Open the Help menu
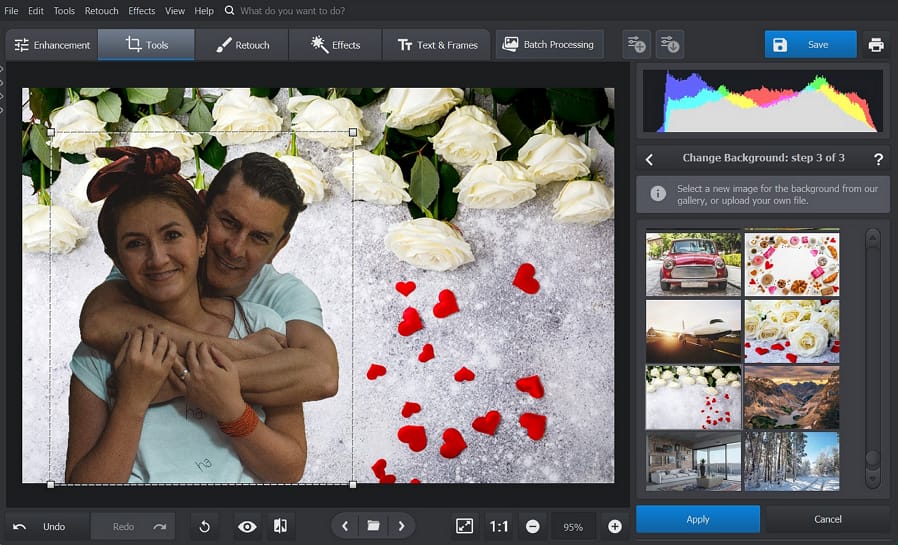This screenshot has height=545, width=898. point(204,11)
